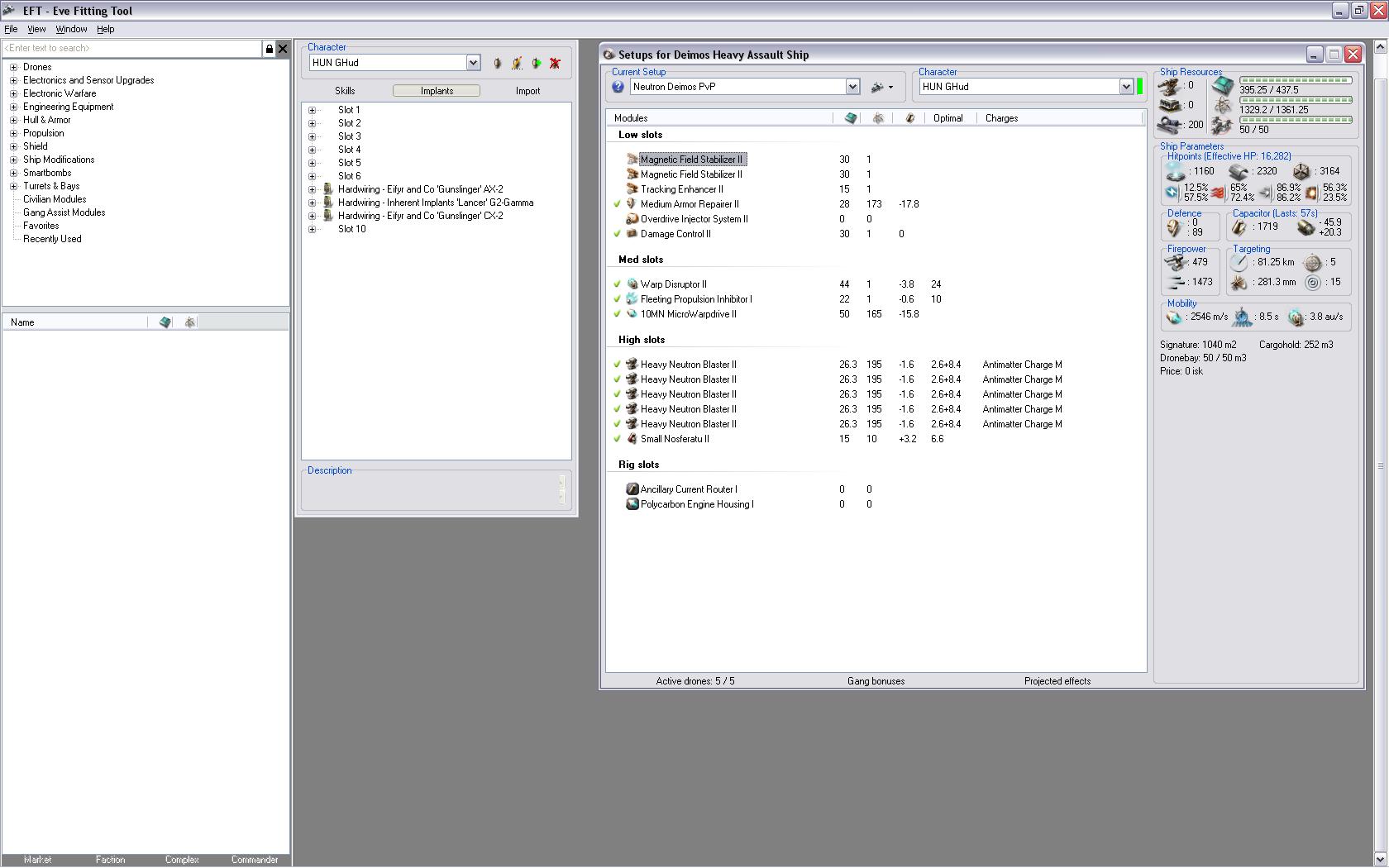This screenshot has width=1389, height=868.
Task: Toggle the Warp Disruptor II active checkmark
Action: (617, 284)
